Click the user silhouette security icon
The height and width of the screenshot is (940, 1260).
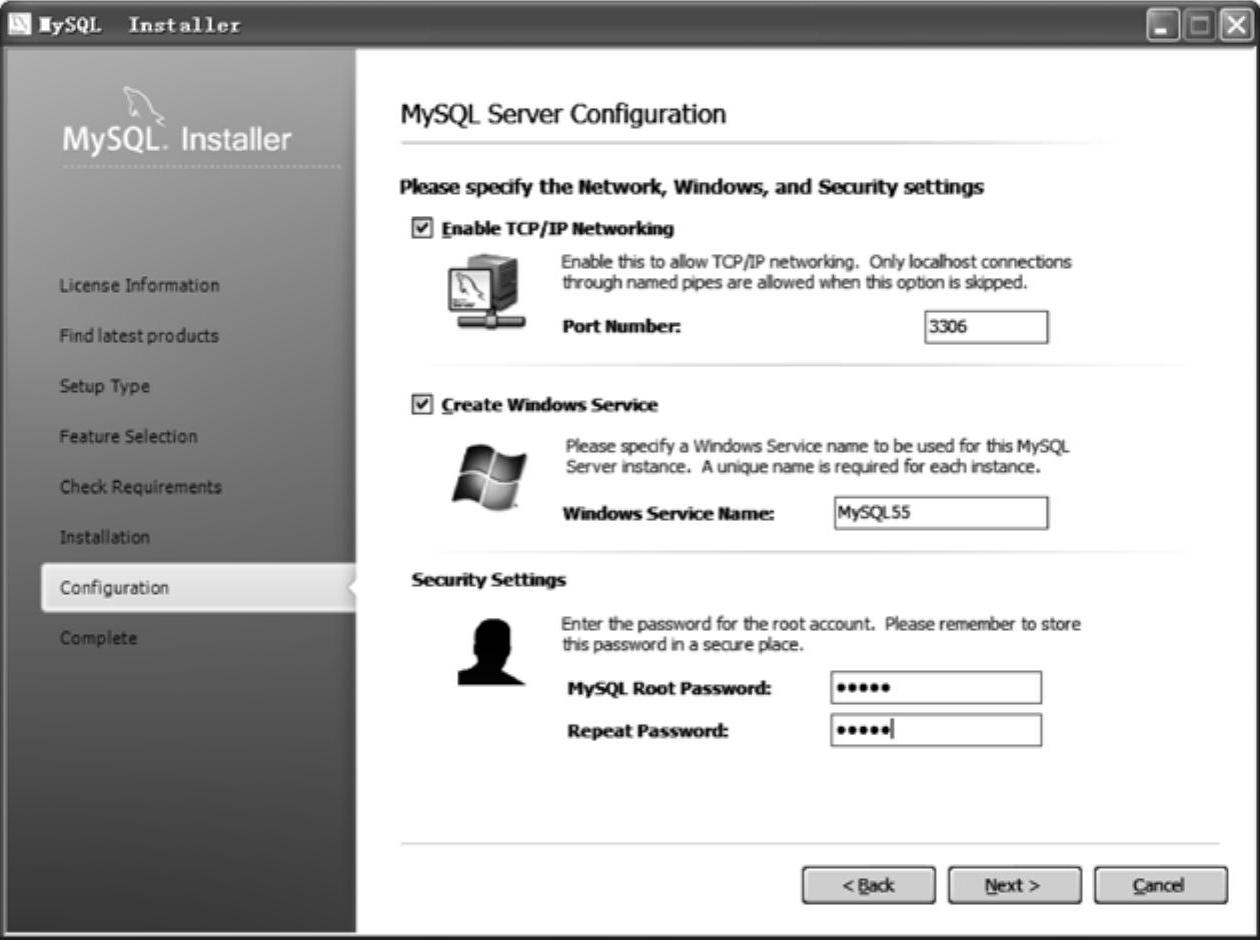[x=490, y=653]
